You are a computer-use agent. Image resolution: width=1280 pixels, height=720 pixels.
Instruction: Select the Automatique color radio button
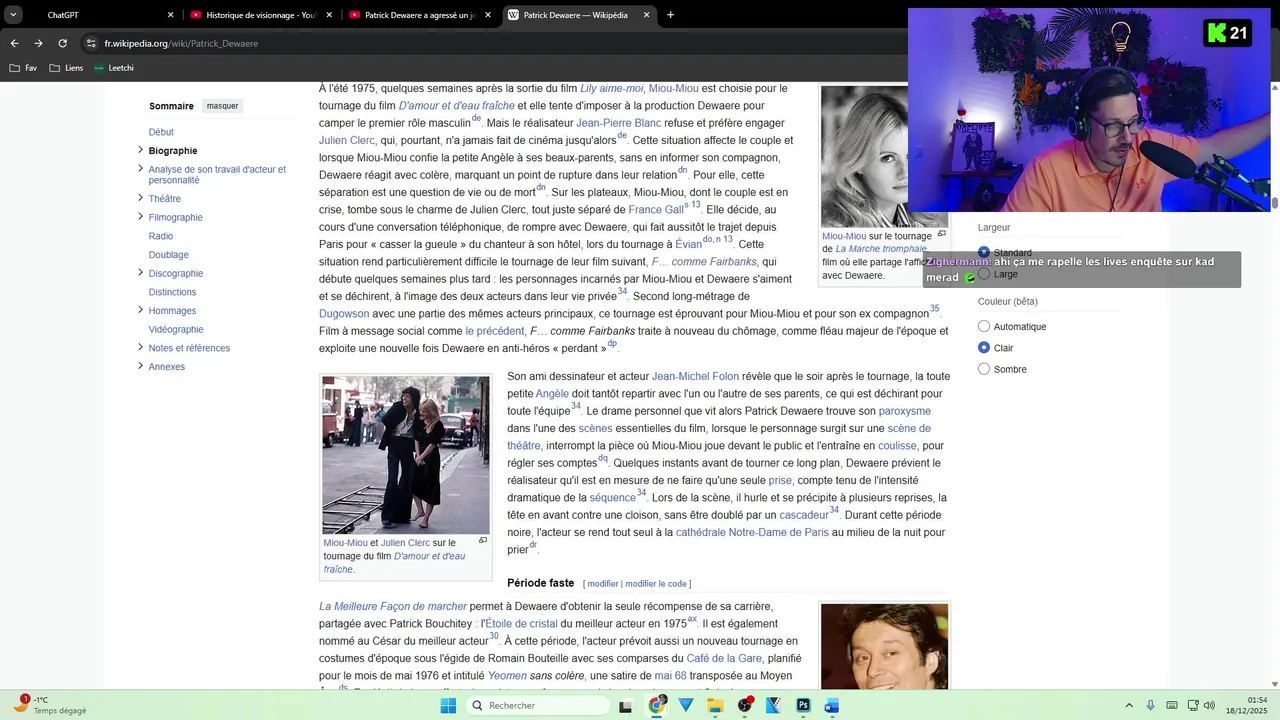[984, 326]
